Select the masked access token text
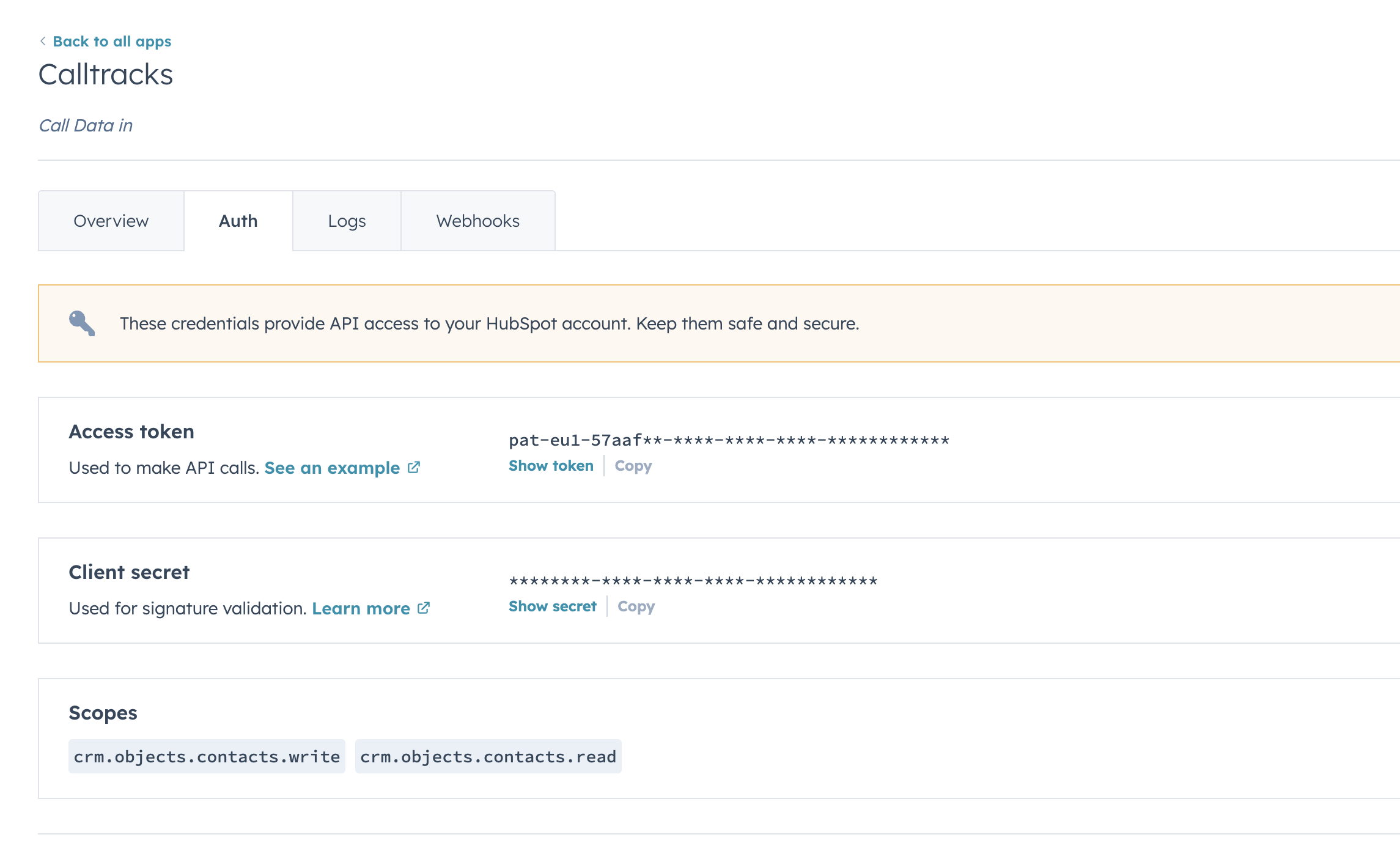Screen dimensions: 1400x851 [x=729, y=440]
